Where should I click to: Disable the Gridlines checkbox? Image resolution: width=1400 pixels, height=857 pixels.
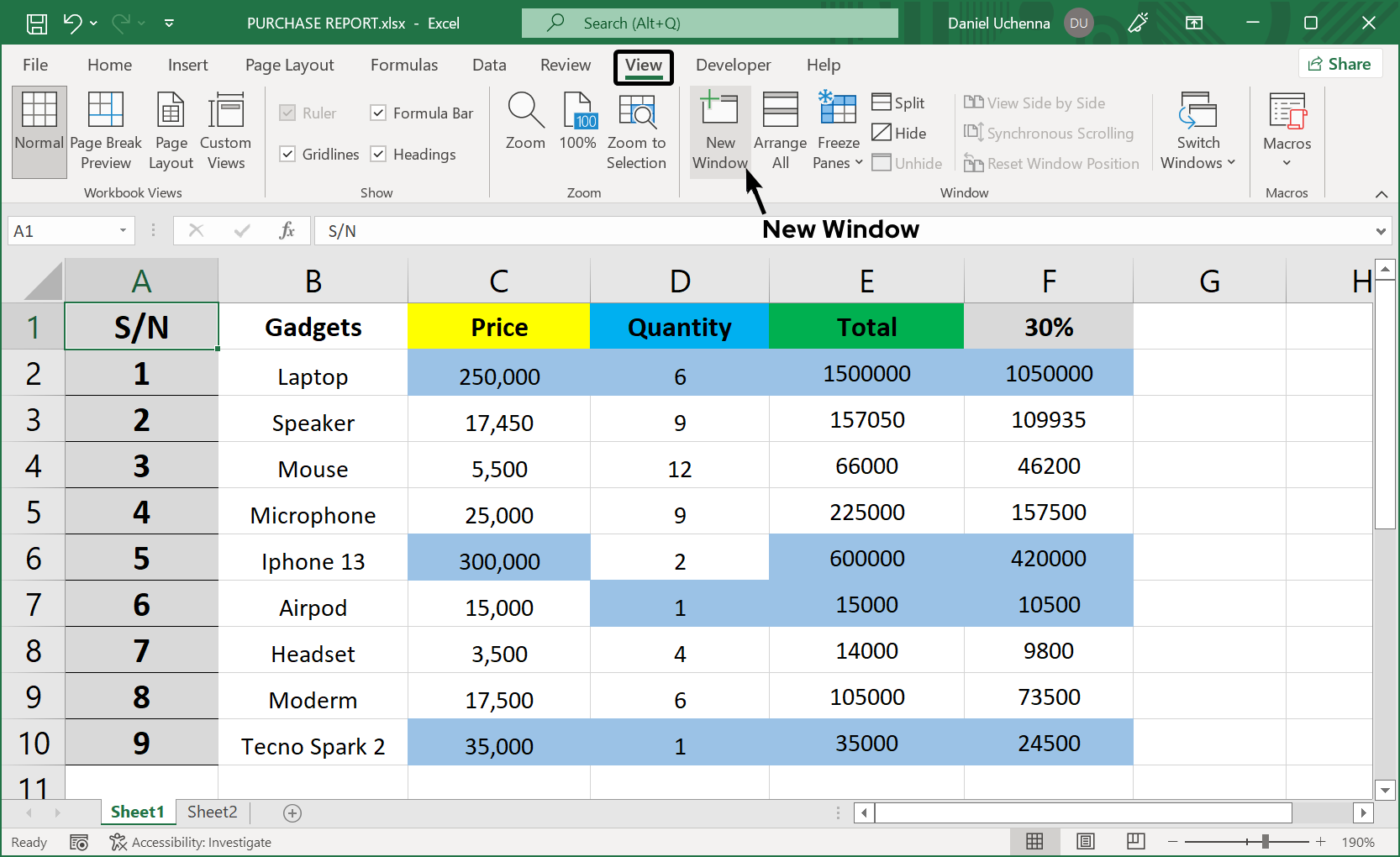point(288,154)
